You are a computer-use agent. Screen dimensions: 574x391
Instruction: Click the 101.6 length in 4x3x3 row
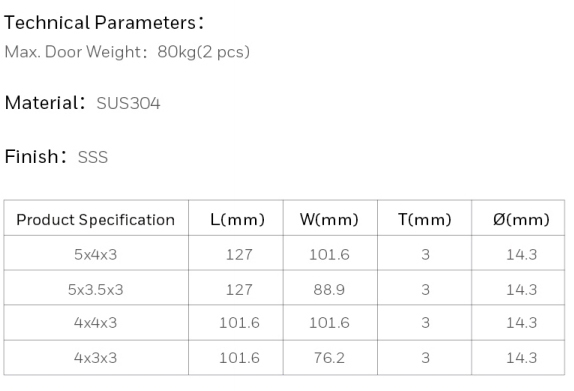pyautogui.click(x=239, y=358)
